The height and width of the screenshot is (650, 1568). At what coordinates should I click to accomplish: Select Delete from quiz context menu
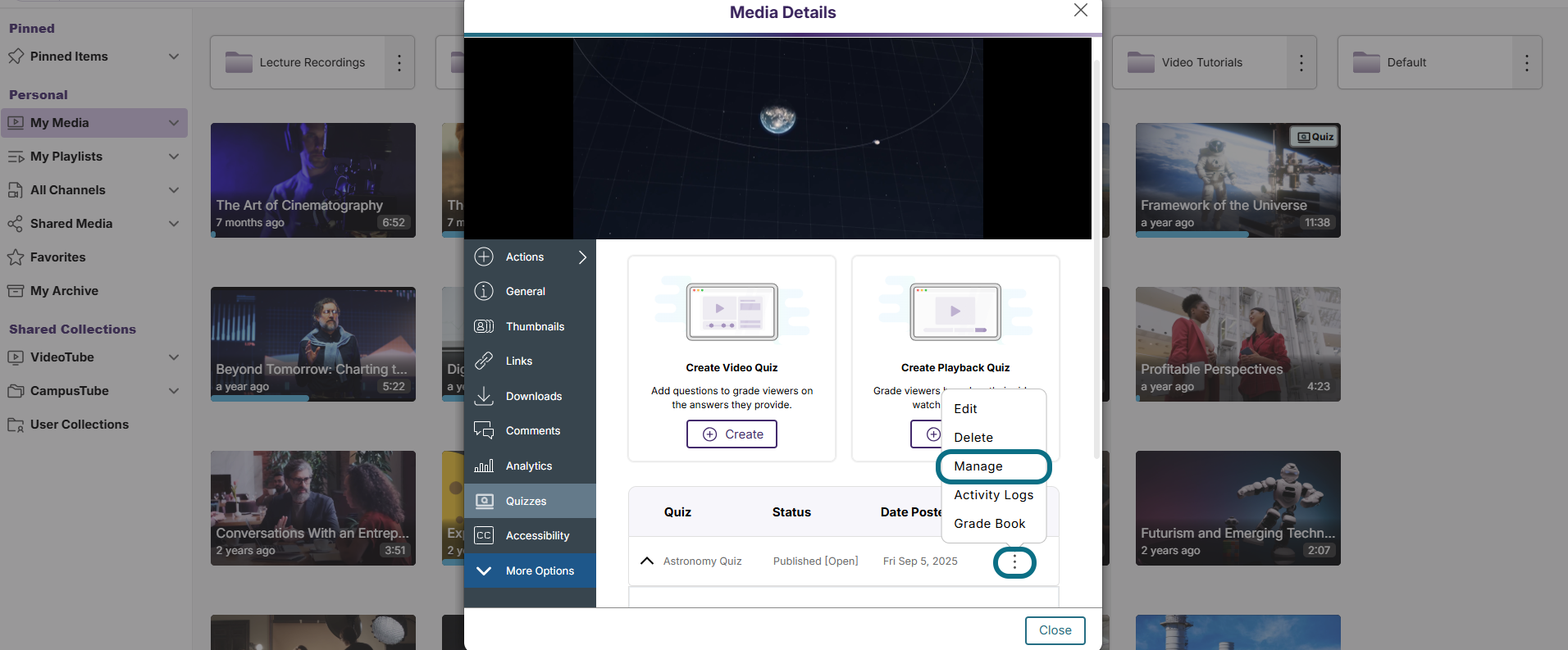pyautogui.click(x=973, y=438)
